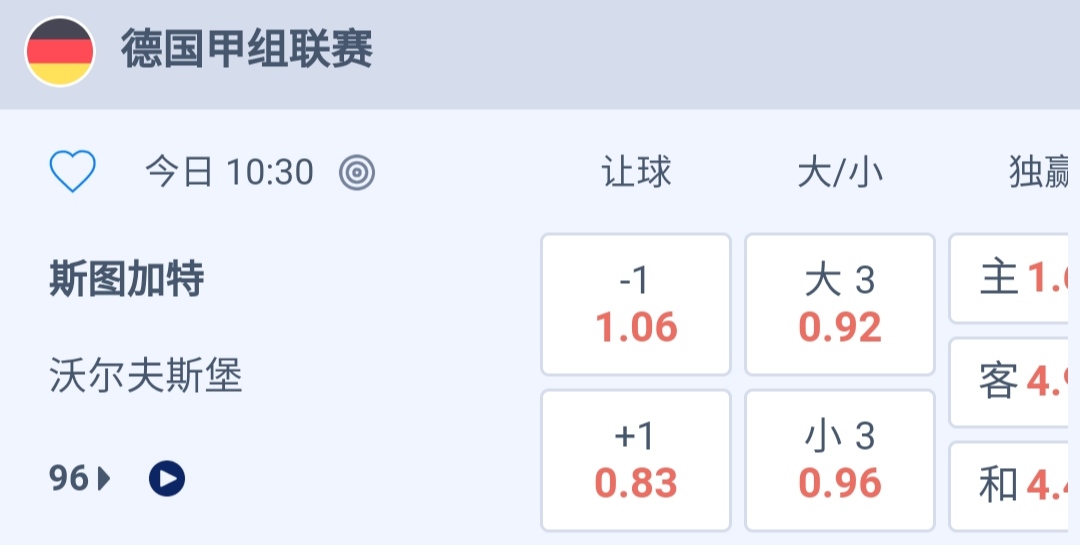Choose the 和 draw odds
Screen dimensions: 1080x545
click(1012, 486)
